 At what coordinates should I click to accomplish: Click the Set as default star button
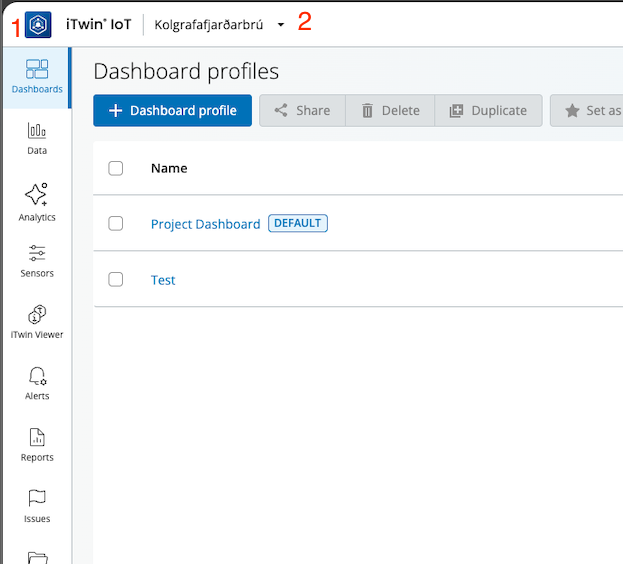click(586, 110)
